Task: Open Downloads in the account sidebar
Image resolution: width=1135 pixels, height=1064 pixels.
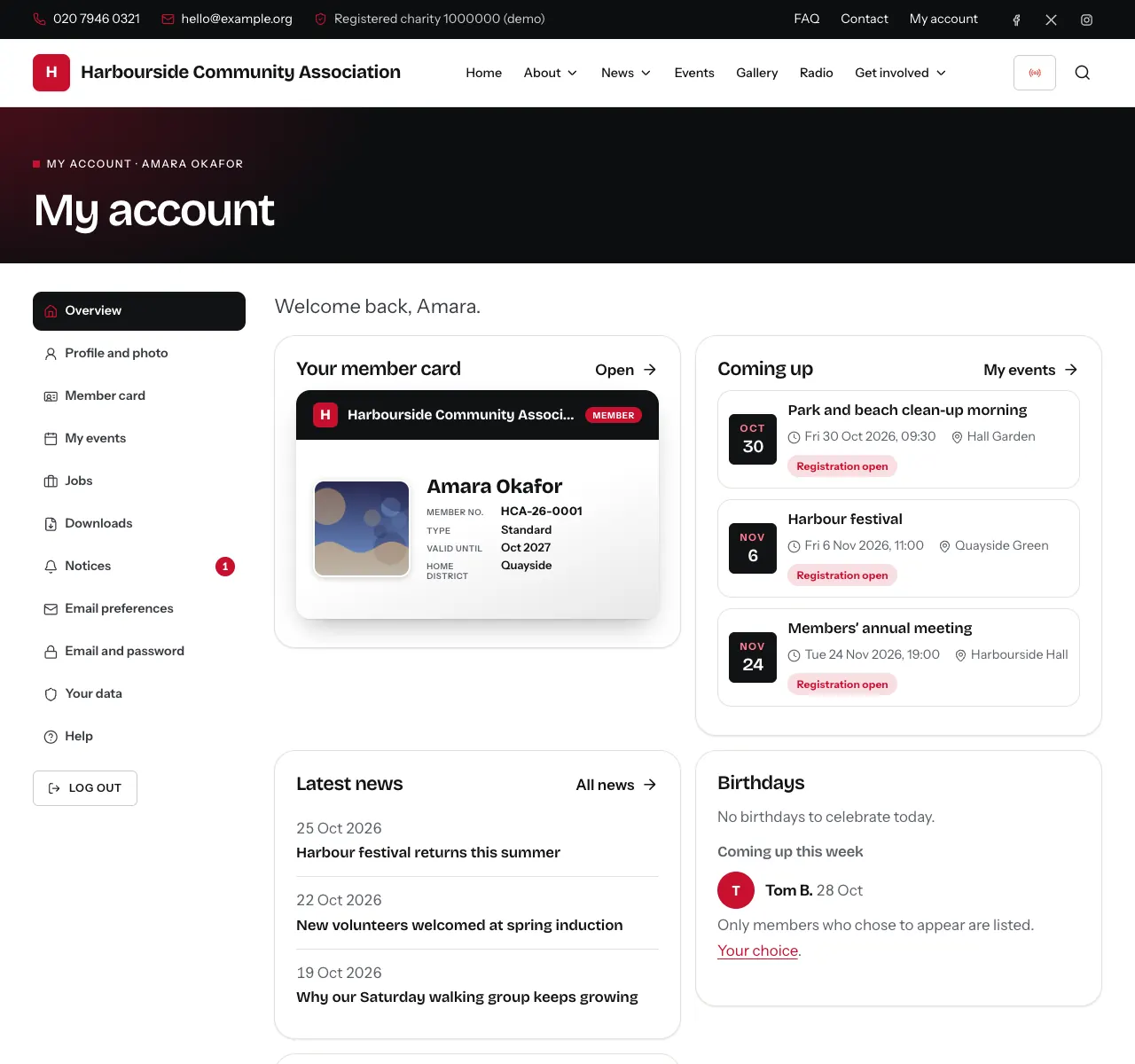Action: click(x=139, y=524)
